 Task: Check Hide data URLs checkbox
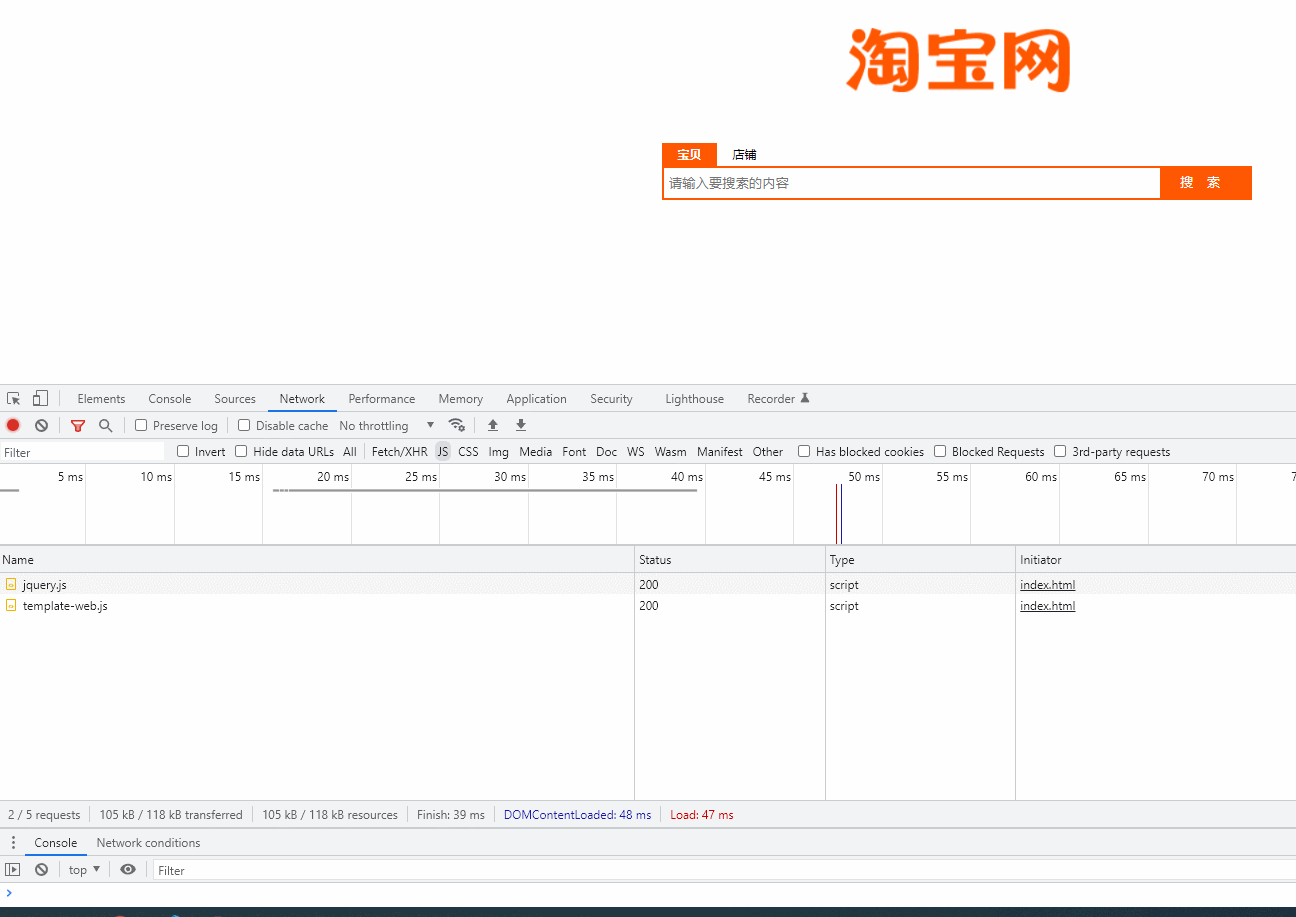click(241, 451)
